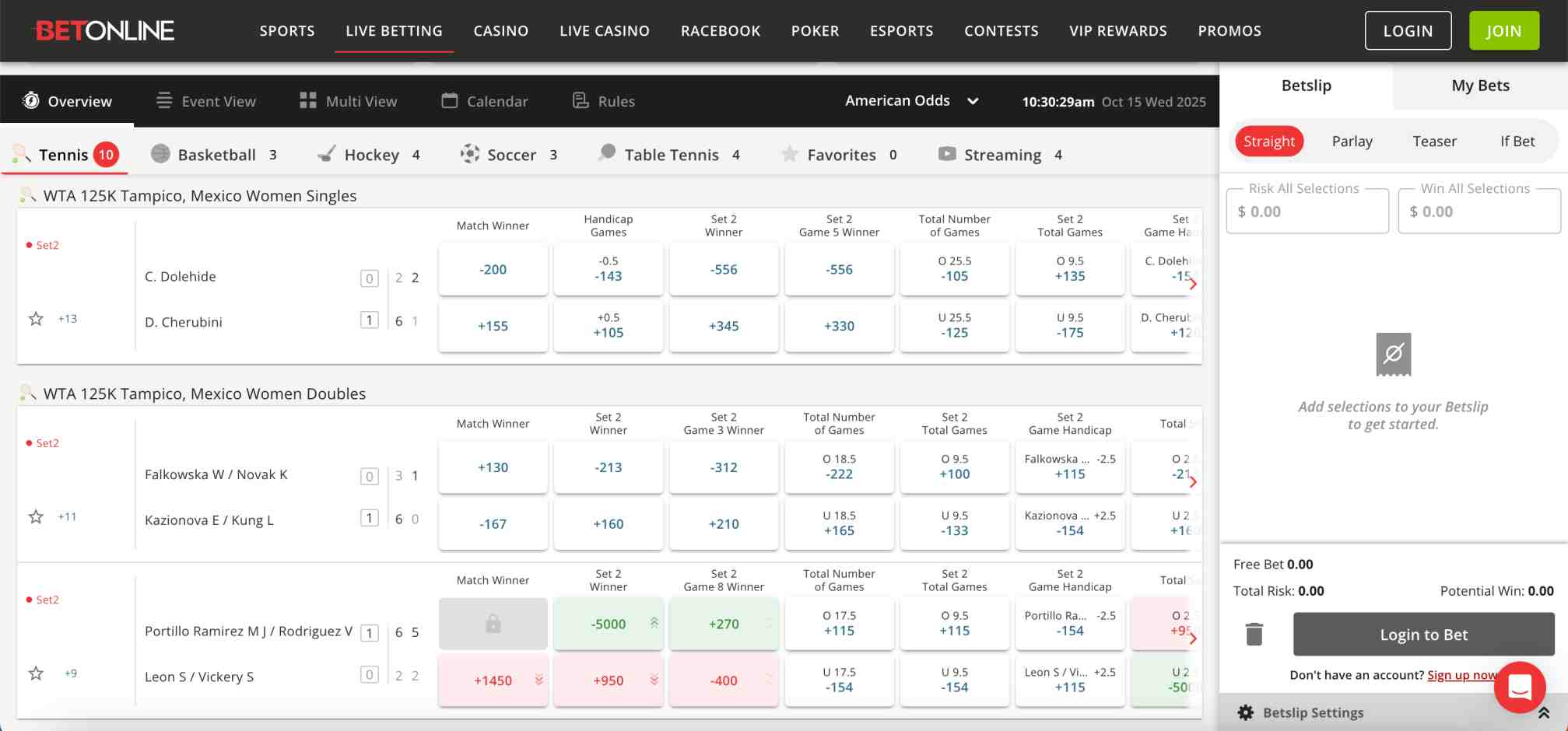Expand more markets for the Falkowska doubles match
The image size is (1568, 731).
[1193, 482]
